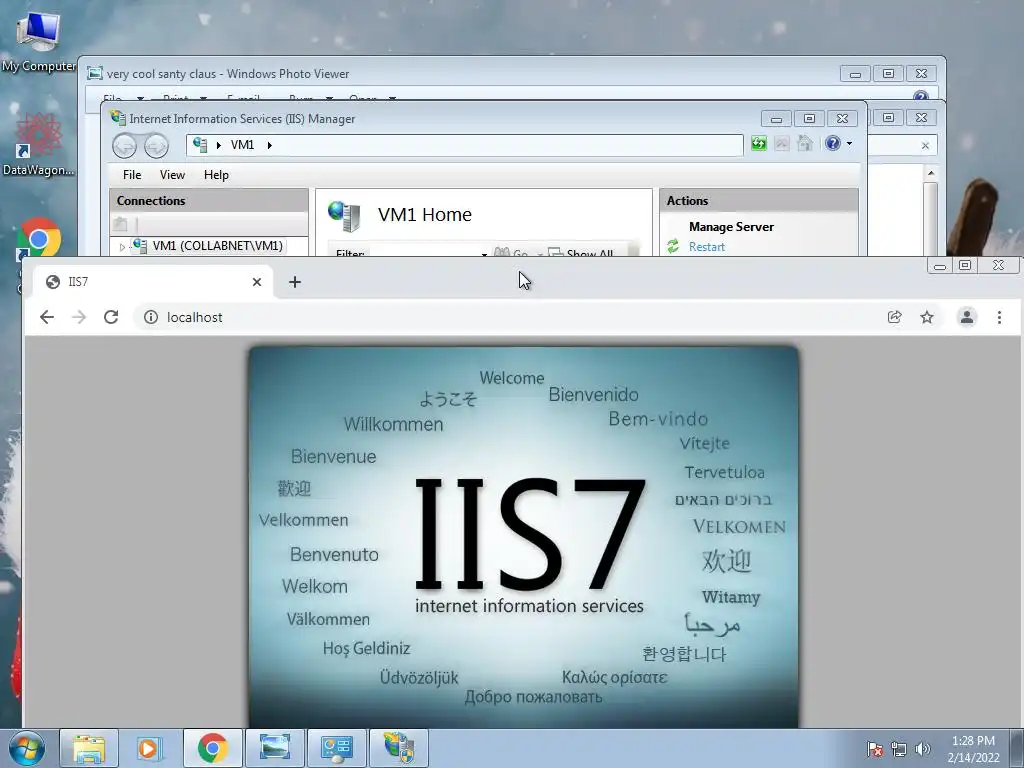Switch to Chrome in the taskbar

212,748
